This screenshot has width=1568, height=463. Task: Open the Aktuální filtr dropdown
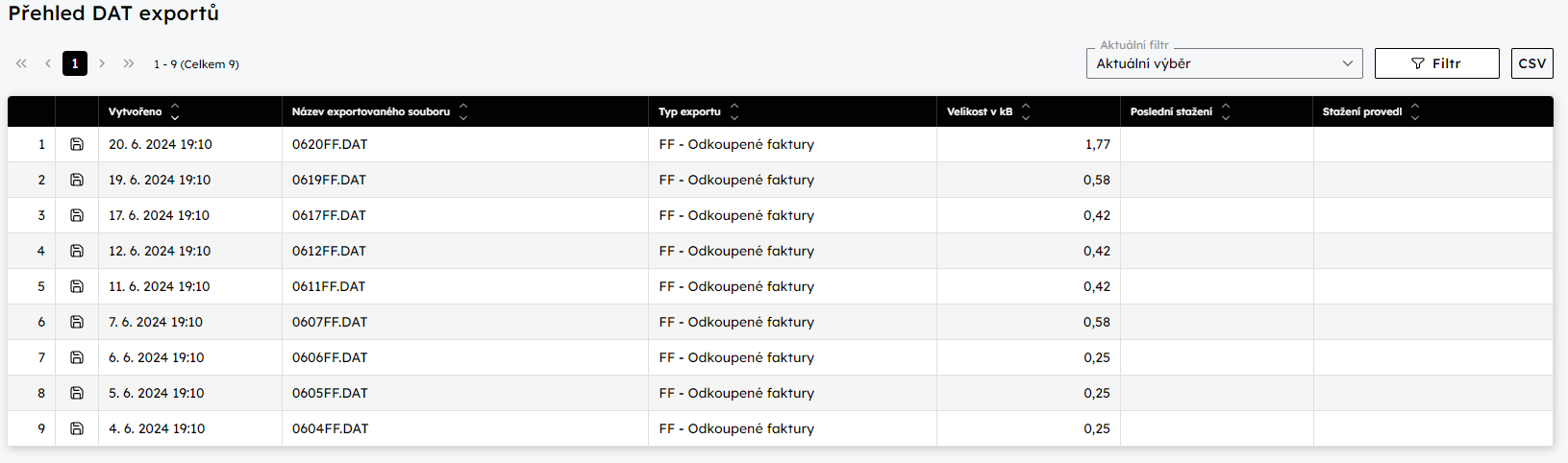click(1224, 63)
